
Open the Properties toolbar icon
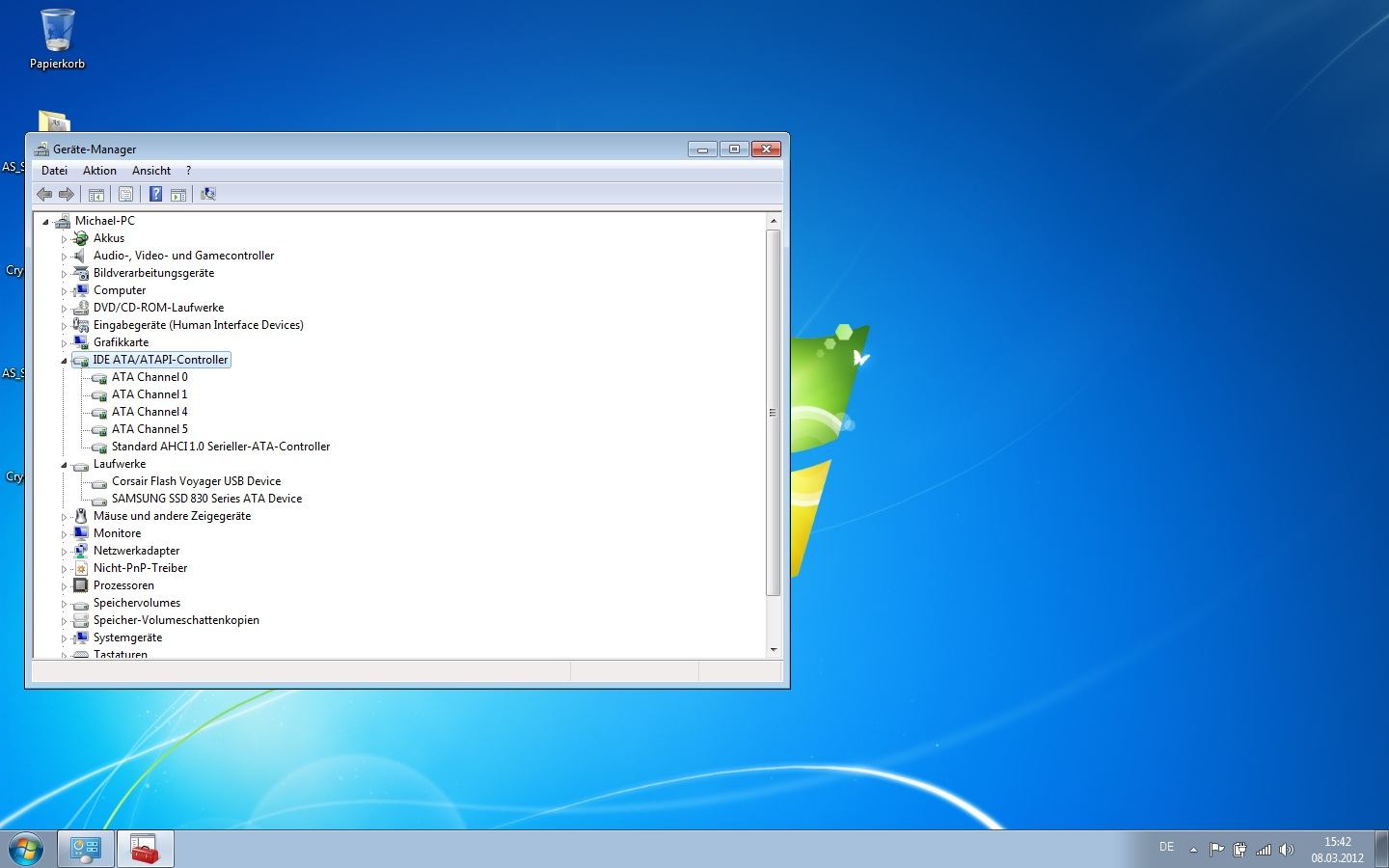pyautogui.click(x=125, y=194)
